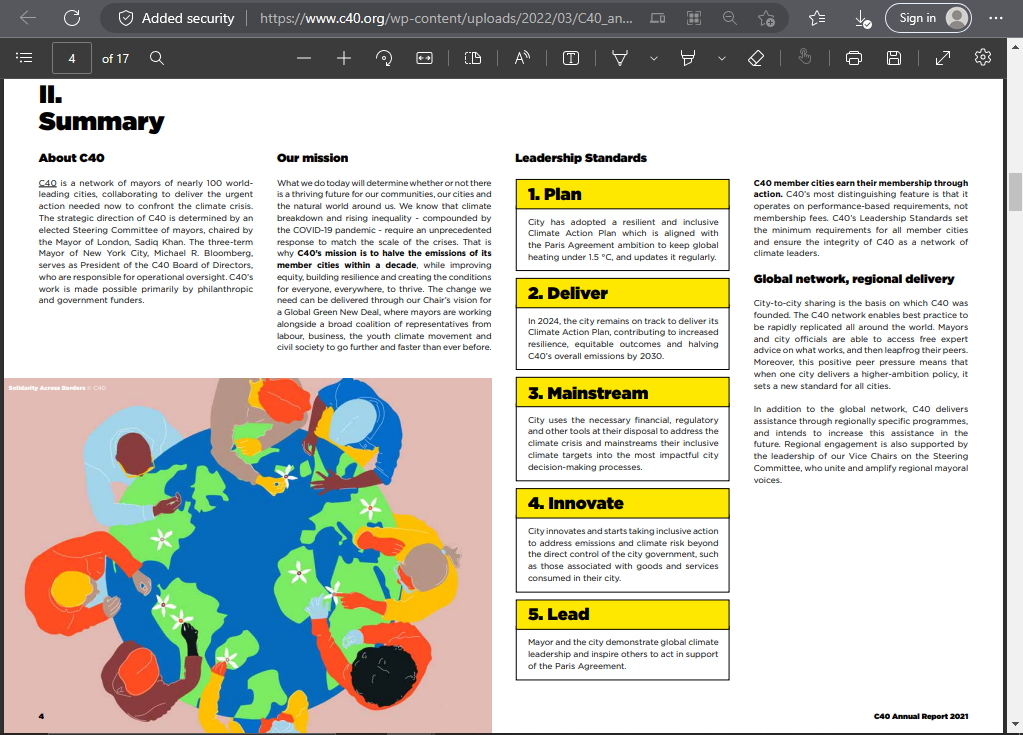Image resolution: width=1023 pixels, height=735 pixels.
Task: Click the "II. Summary" heading
Action: tap(101, 109)
